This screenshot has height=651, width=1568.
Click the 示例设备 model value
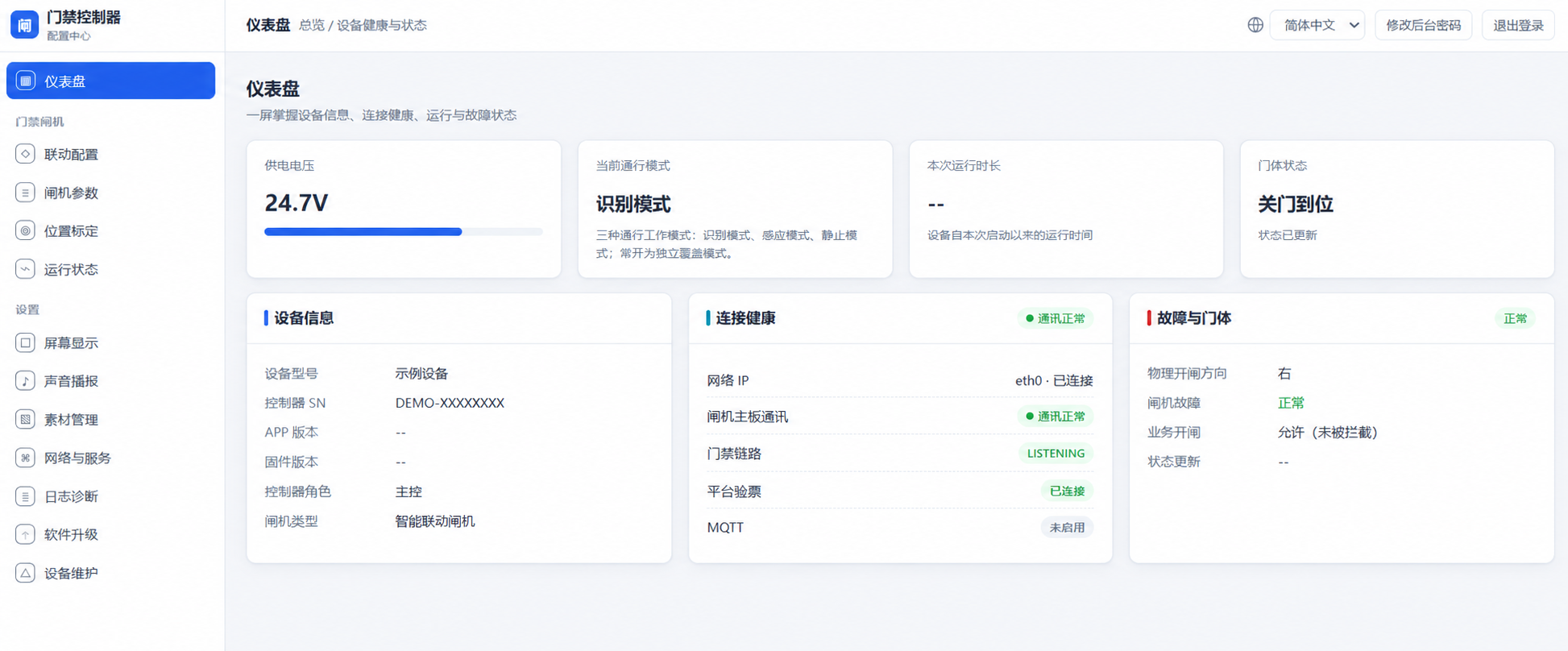[x=421, y=374]
